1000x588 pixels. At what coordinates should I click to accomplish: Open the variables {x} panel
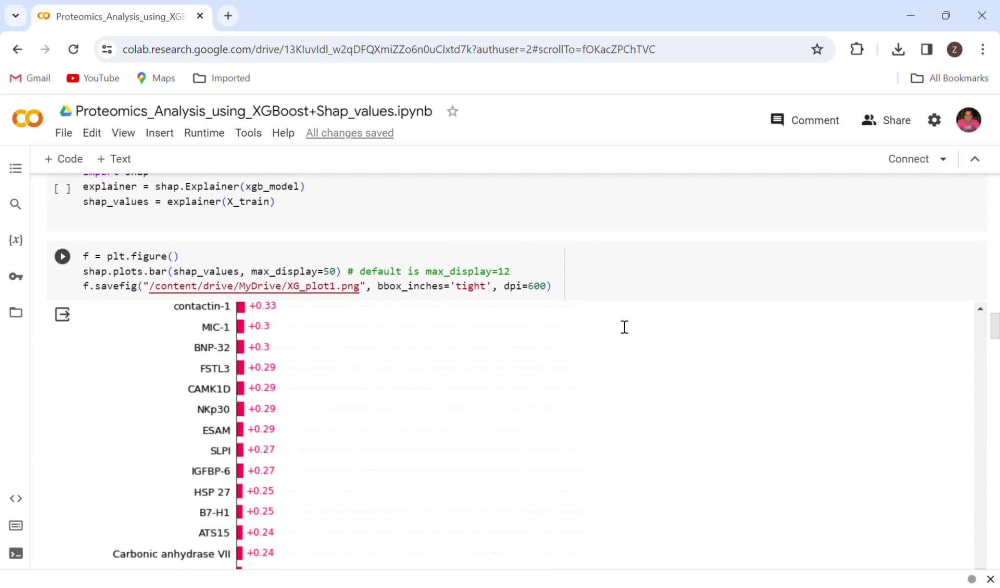pos(16,240)
